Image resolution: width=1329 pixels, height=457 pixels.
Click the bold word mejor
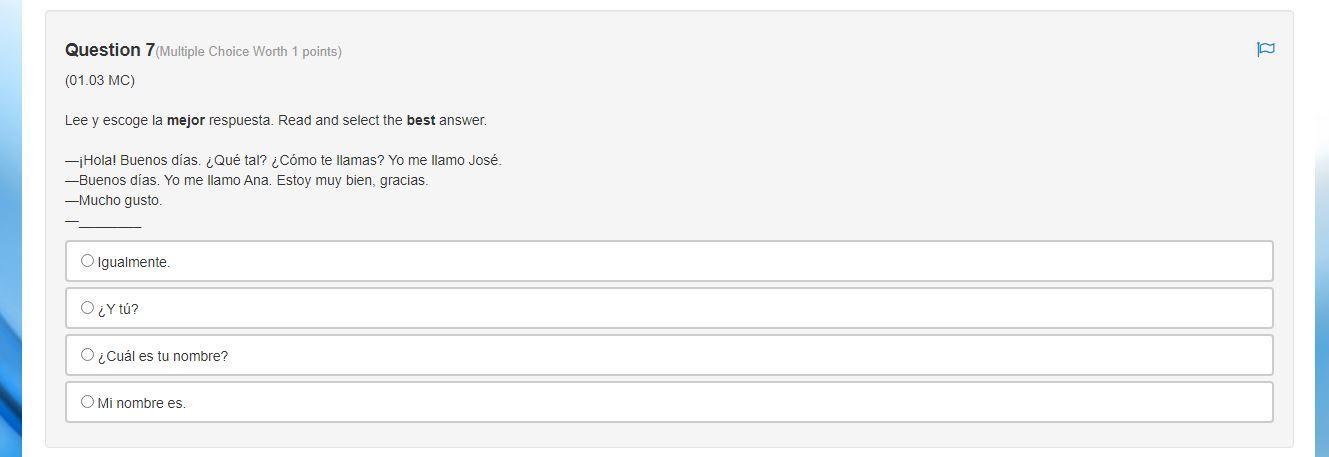186,120
